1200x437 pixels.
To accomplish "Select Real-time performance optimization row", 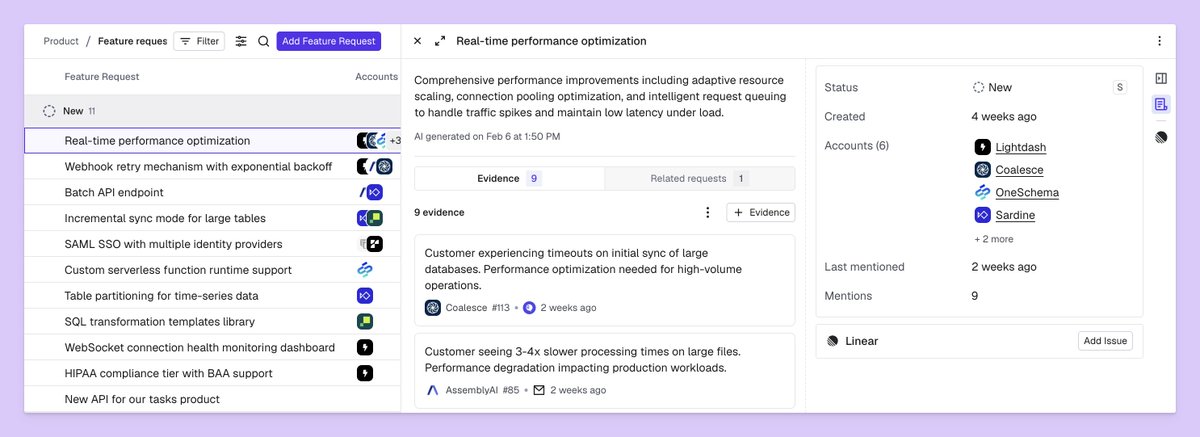I will click(212, 141).
